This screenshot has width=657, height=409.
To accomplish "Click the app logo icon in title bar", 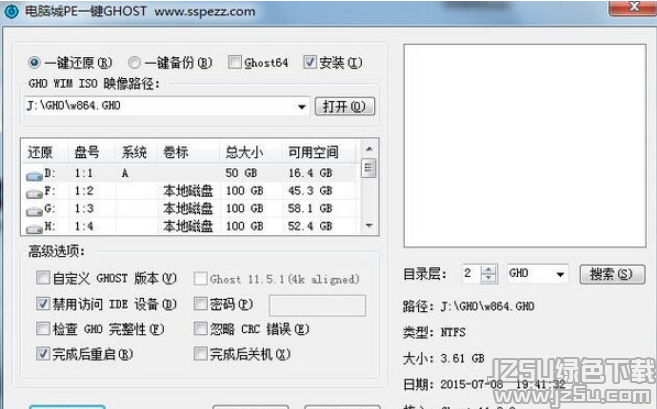I will [11, 11].
